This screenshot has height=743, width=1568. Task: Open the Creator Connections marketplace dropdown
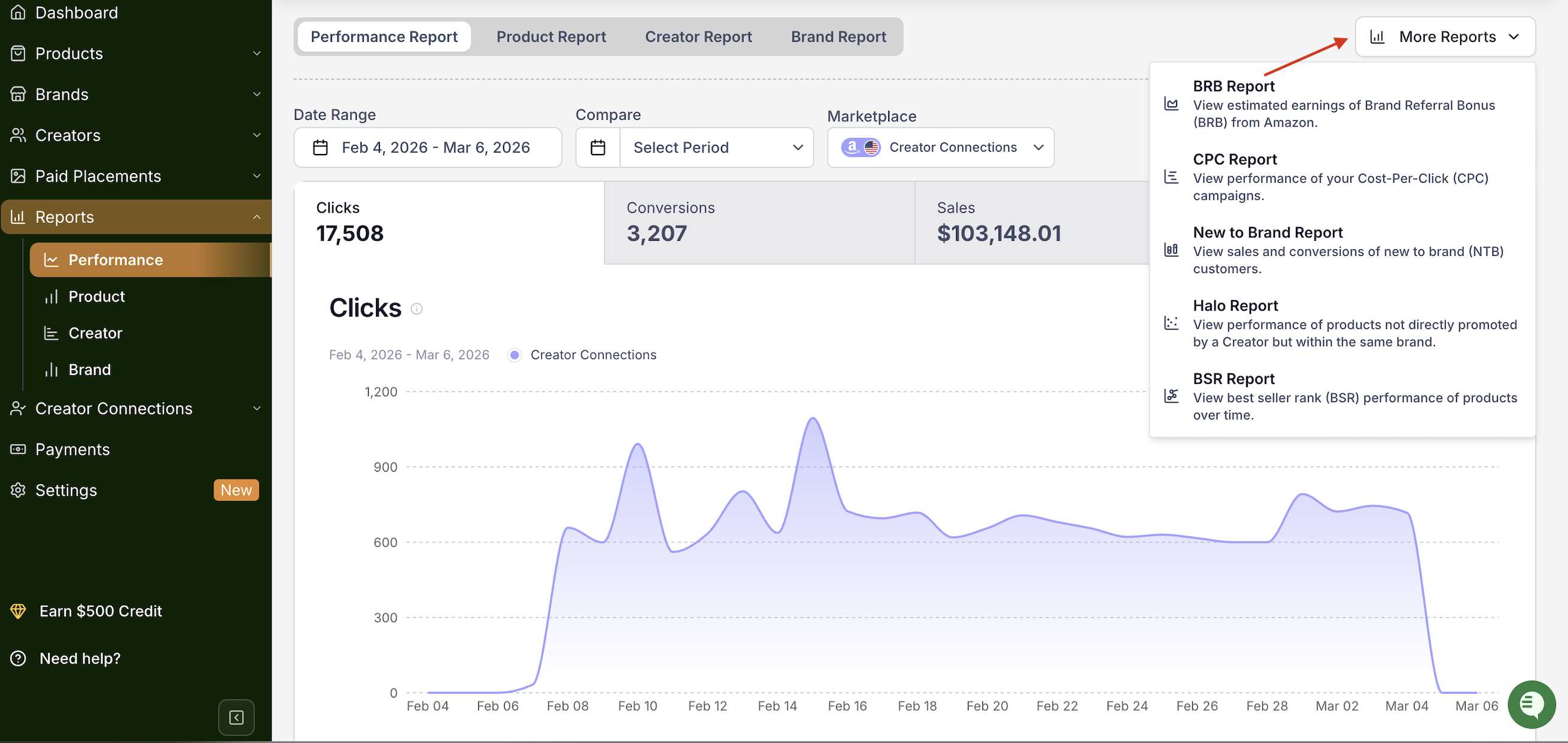(940, 147)
